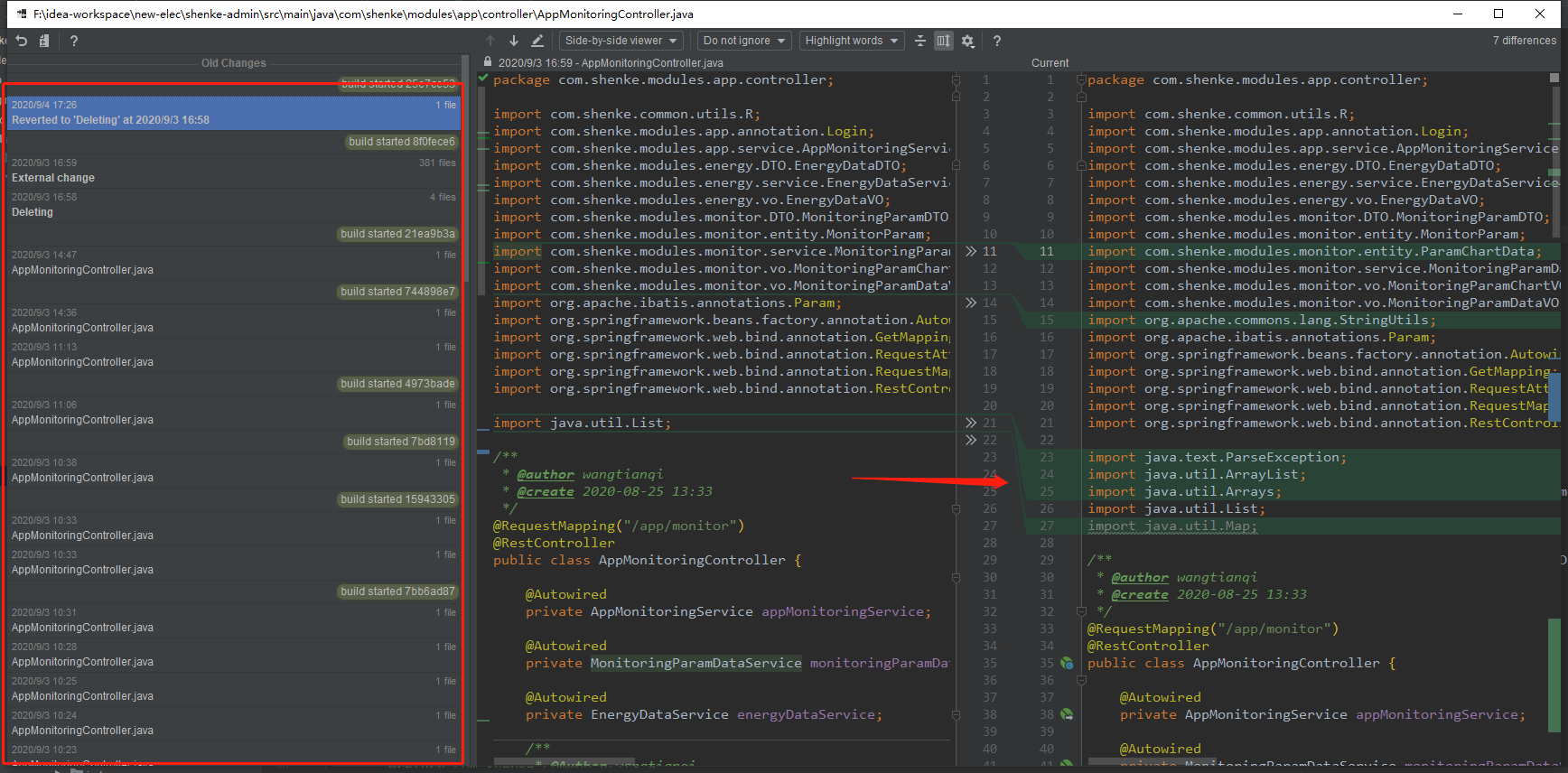Click StringUtils import on line 15
The width and height of the screenshot is (1568, 773).
[x=1261, y=321]
